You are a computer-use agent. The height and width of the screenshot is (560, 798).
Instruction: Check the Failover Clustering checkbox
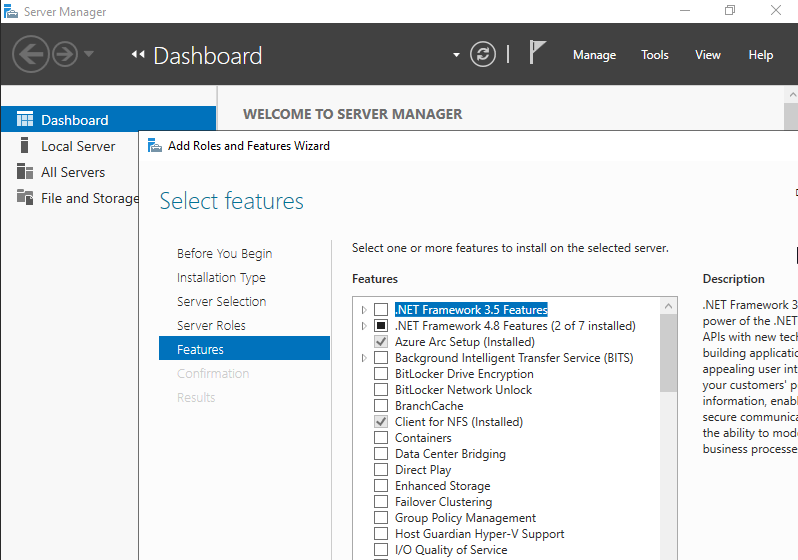pos(381,501)
